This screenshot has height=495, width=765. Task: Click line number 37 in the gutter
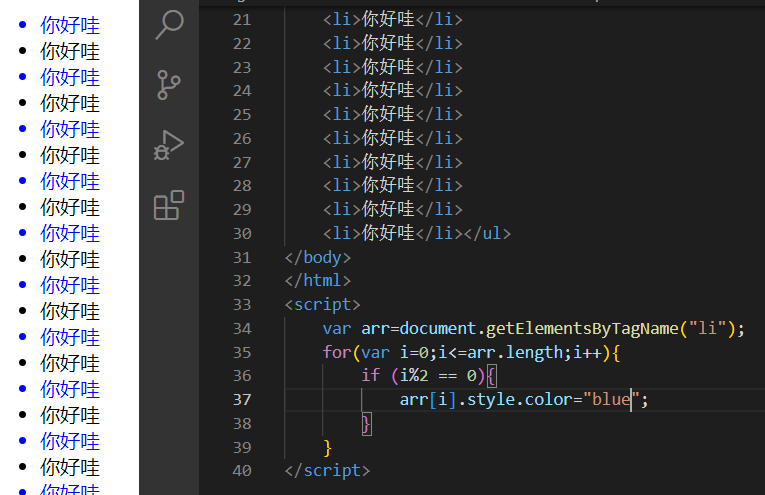(x=242, y=400)
